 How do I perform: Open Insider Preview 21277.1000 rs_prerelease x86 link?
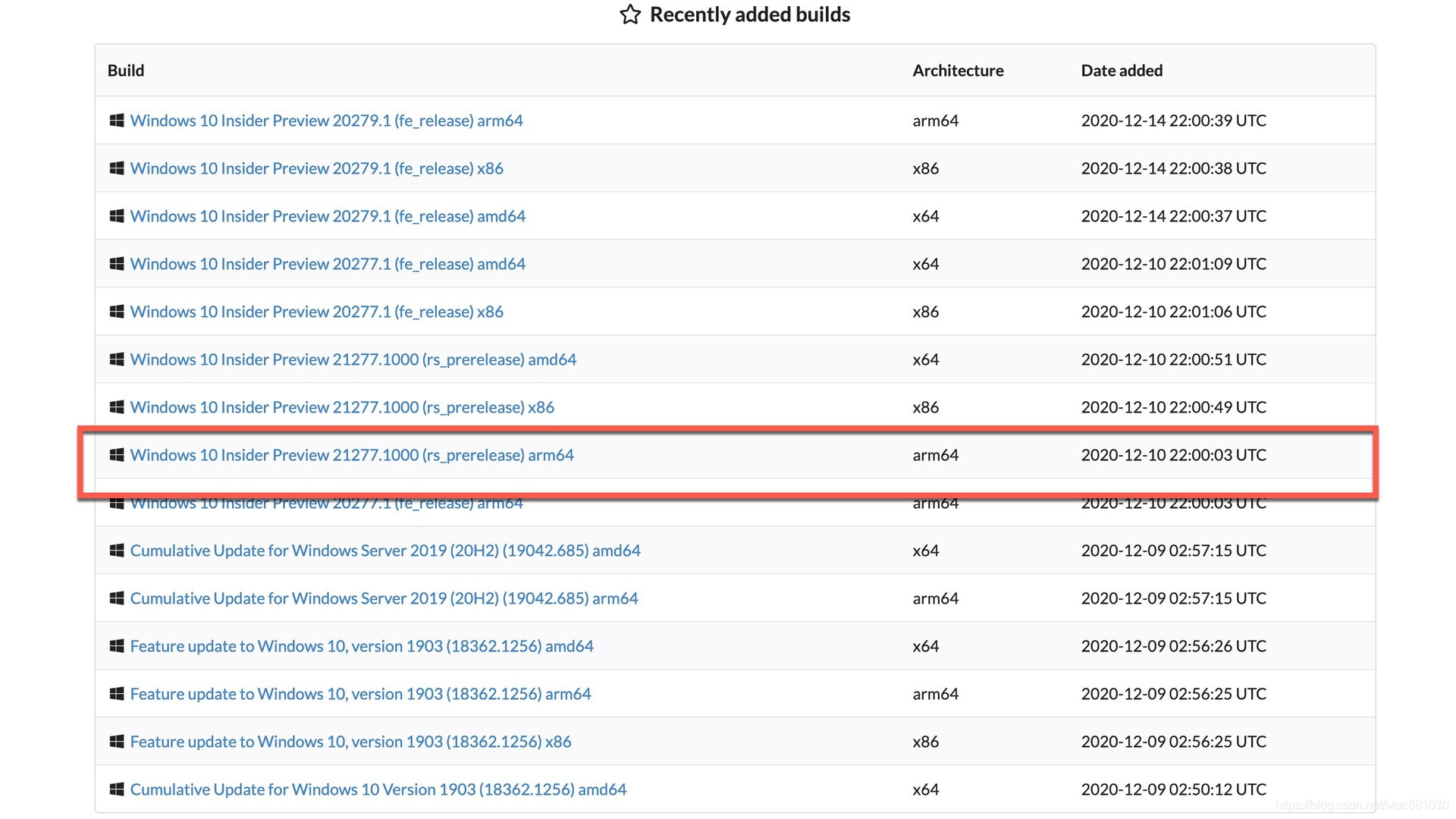tap(342, 407)
